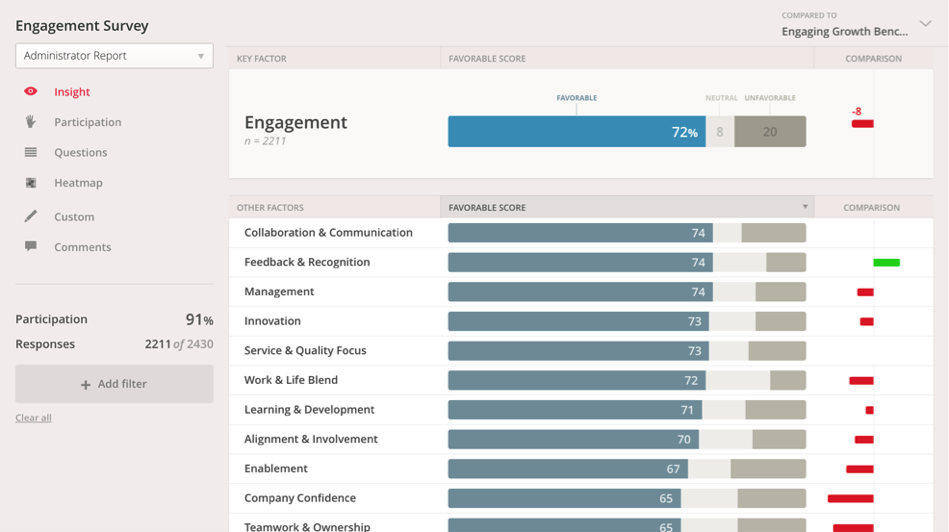Click the Custom pencil icon
949x532 pixels.
point(31,216)
